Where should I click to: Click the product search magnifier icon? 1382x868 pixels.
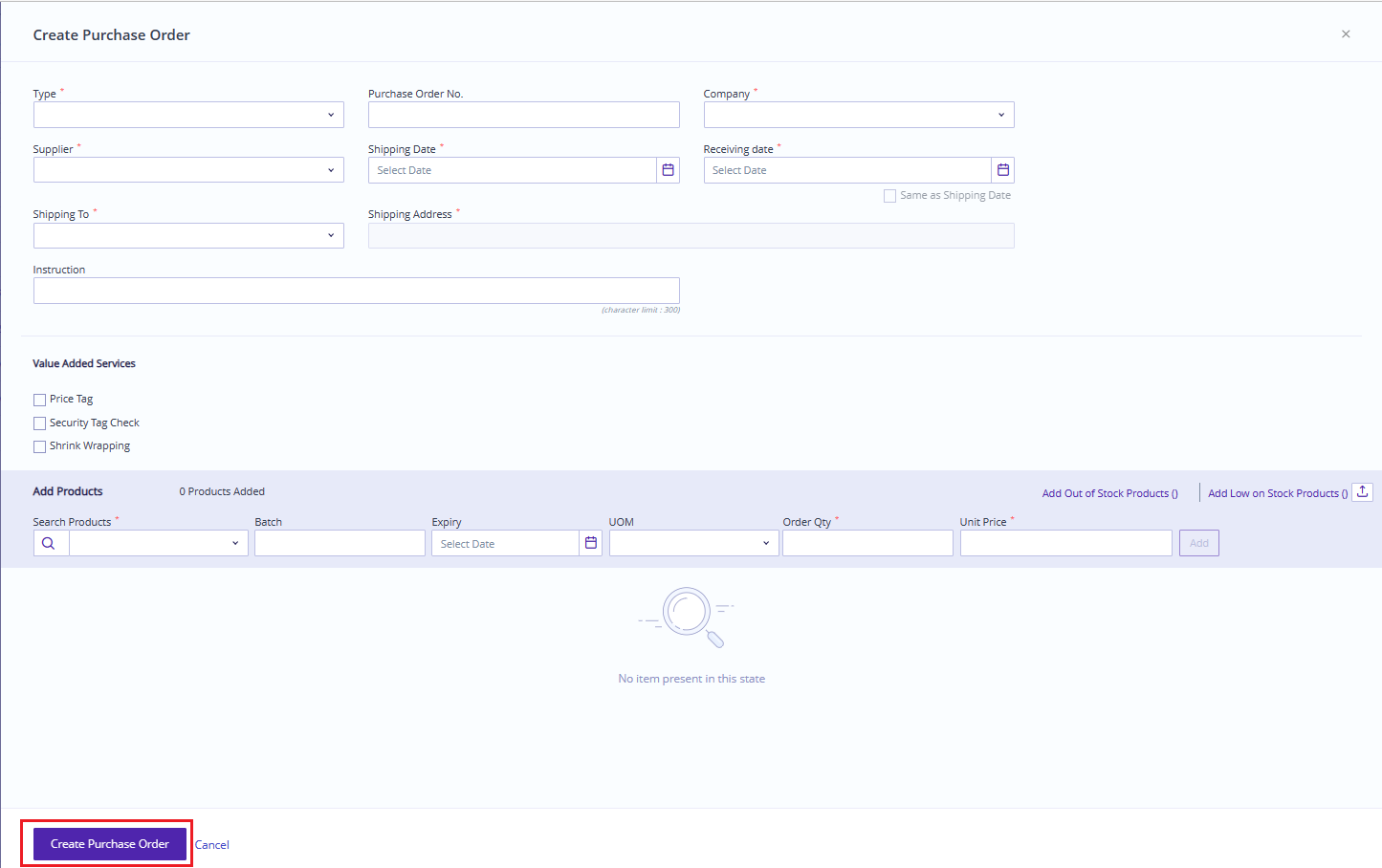(x=50, y=542)
